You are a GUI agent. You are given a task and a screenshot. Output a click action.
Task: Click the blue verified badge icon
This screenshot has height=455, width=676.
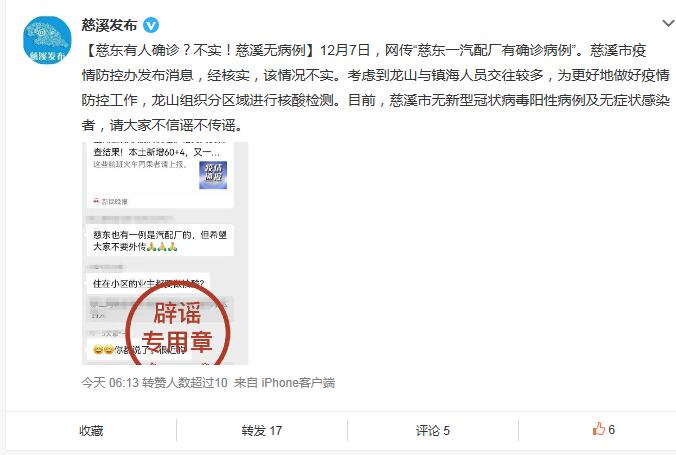click(x=150, y=25)
